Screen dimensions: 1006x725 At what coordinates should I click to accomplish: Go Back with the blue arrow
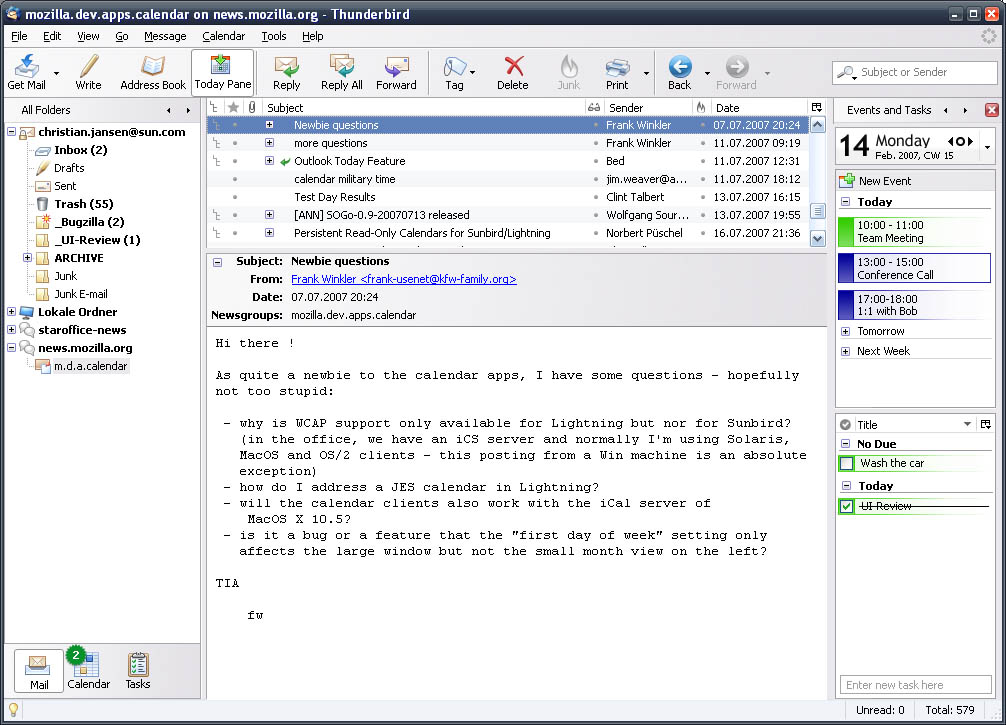pos(679,71)
